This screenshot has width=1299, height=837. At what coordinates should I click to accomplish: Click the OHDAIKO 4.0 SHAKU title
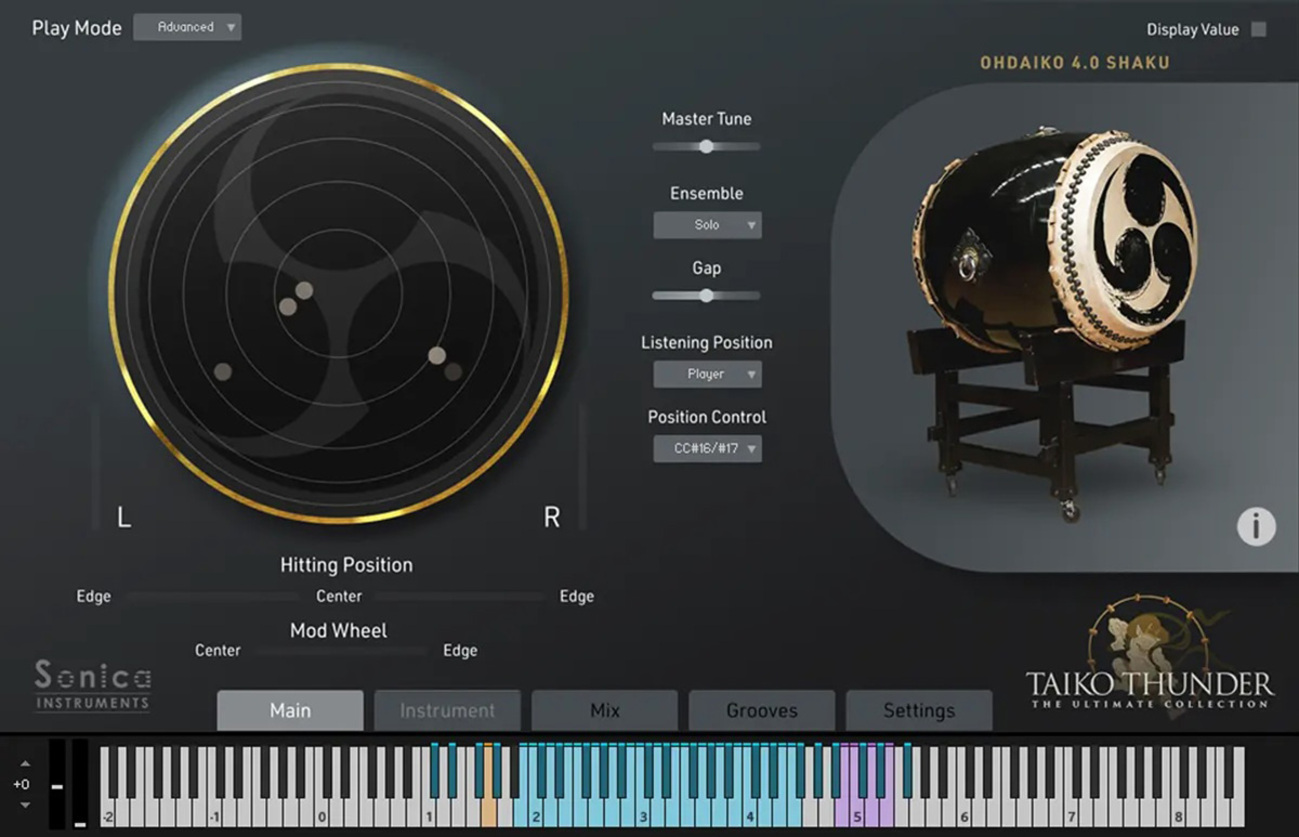click(1074, 63)
